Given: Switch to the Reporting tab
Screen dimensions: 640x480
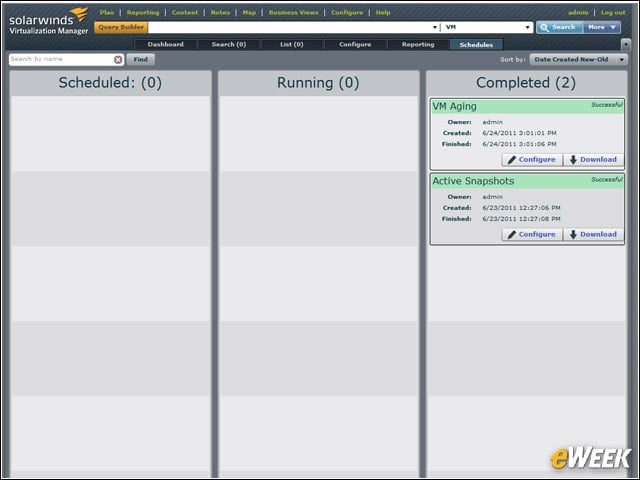Looking at the screenshot, I should 418,44.
